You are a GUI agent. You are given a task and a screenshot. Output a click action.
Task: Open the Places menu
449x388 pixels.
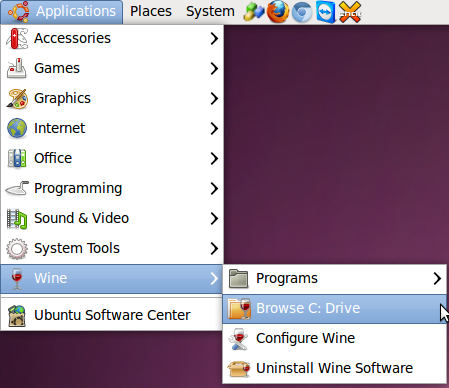[x=151, y=12]
